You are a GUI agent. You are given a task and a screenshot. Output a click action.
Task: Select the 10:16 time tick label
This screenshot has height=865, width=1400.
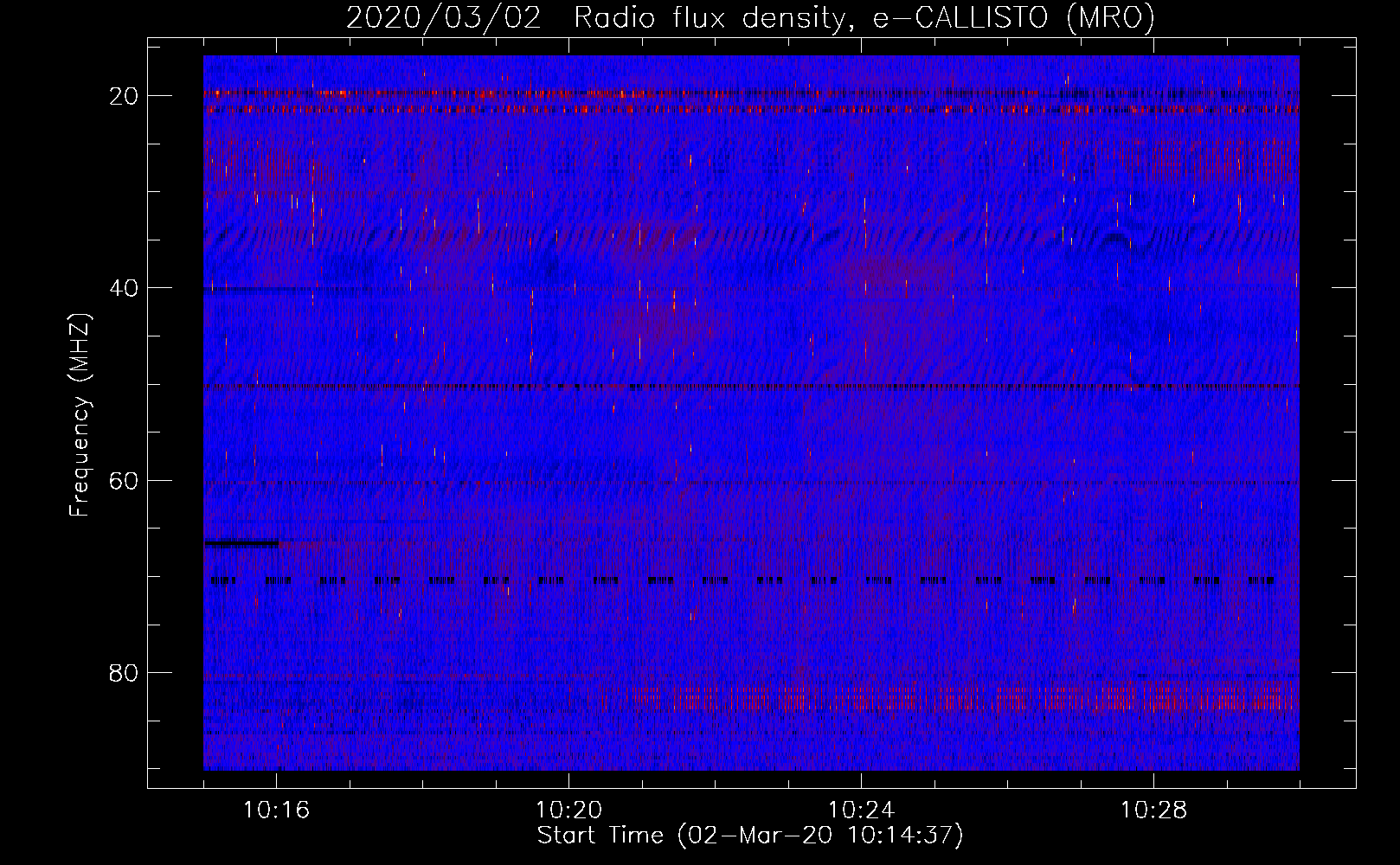276,811
